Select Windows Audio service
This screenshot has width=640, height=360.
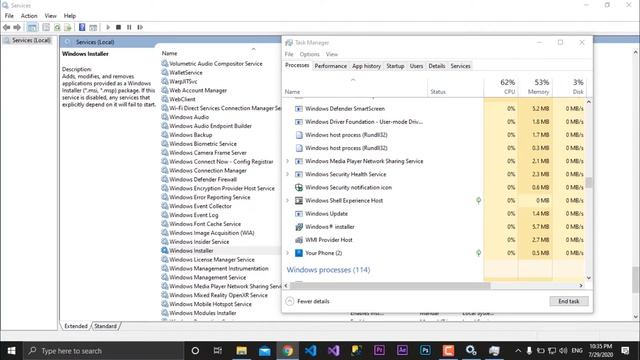(189, 117)
